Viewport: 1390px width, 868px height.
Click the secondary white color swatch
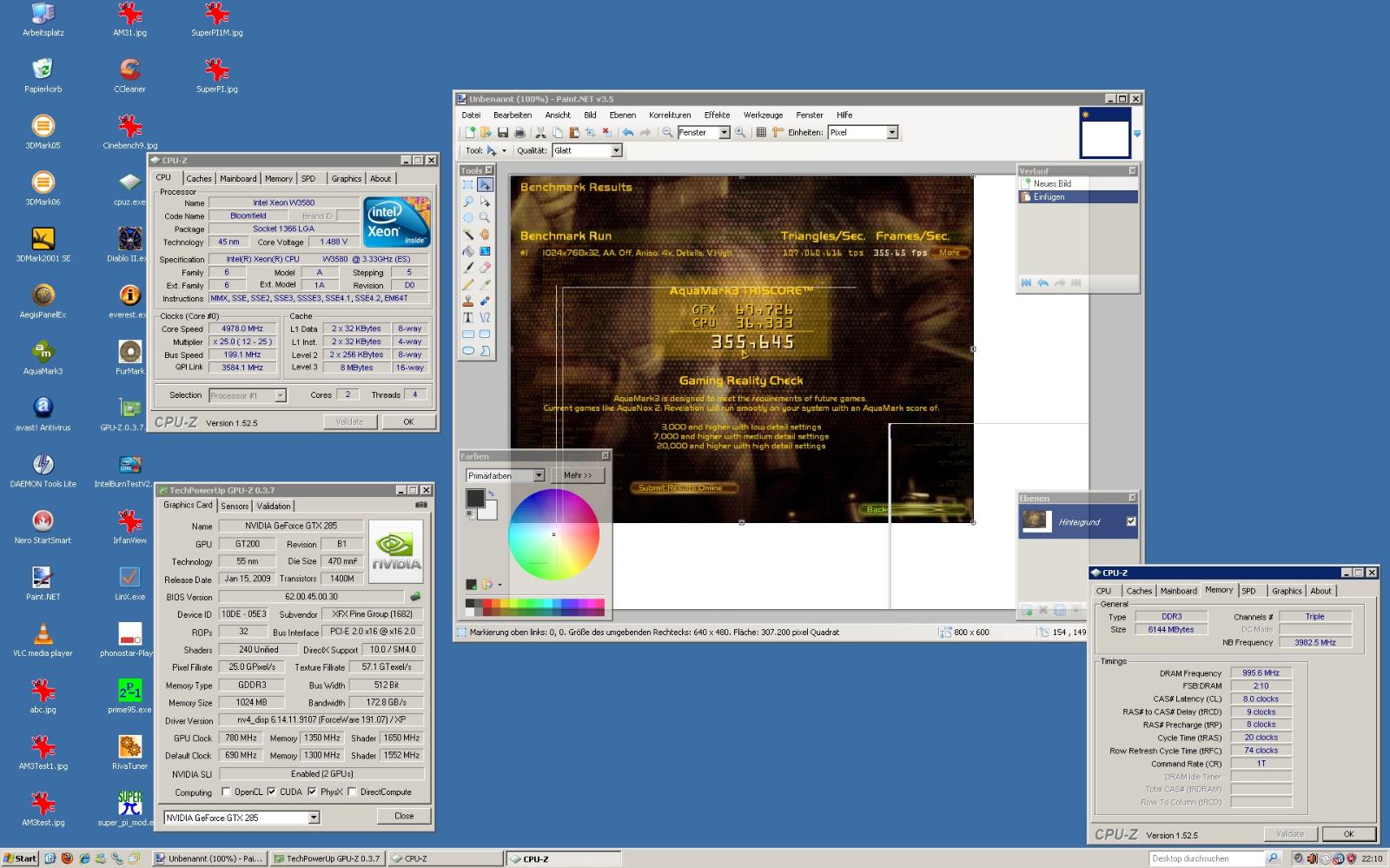tap(488, 511)
